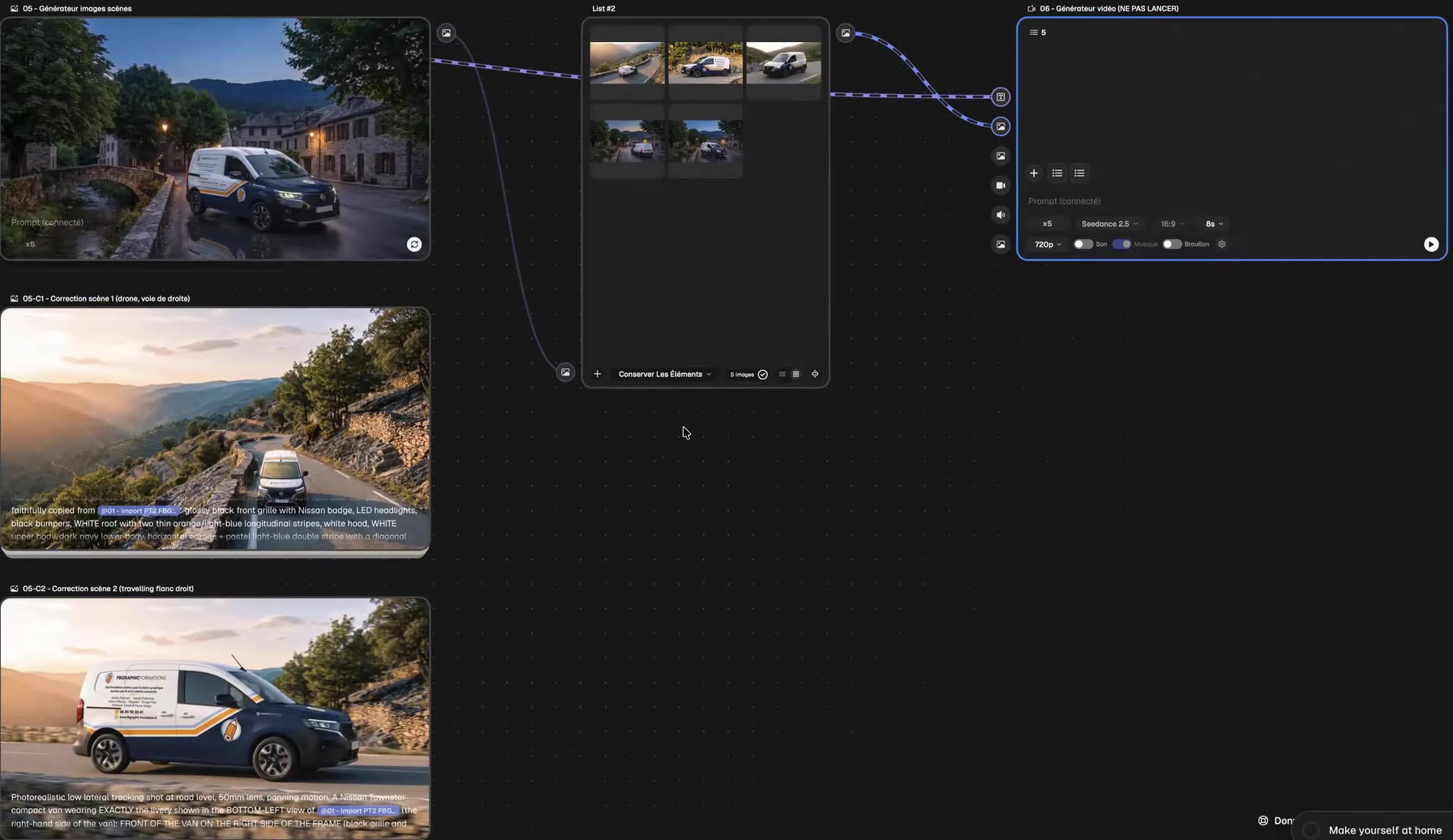Viewport: 1453px width, 840px height.
Task: Select the first thumbnail in List #2
Action: tap(627, 62)
